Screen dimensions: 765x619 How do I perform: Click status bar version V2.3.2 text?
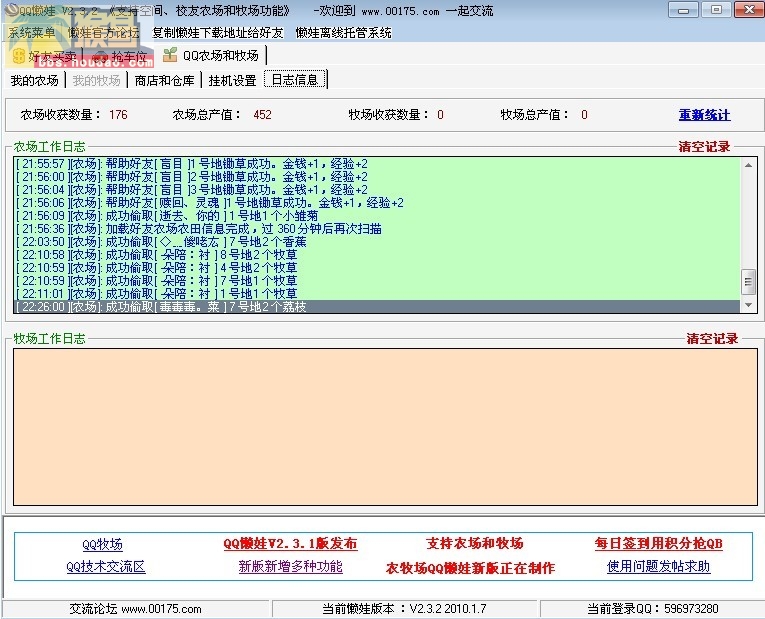click(x=448, y=609)
